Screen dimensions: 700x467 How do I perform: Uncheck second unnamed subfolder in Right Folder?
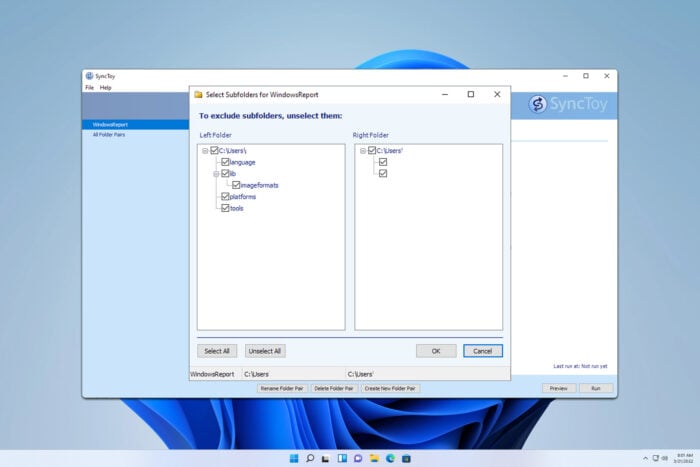(x=383, y=173)
